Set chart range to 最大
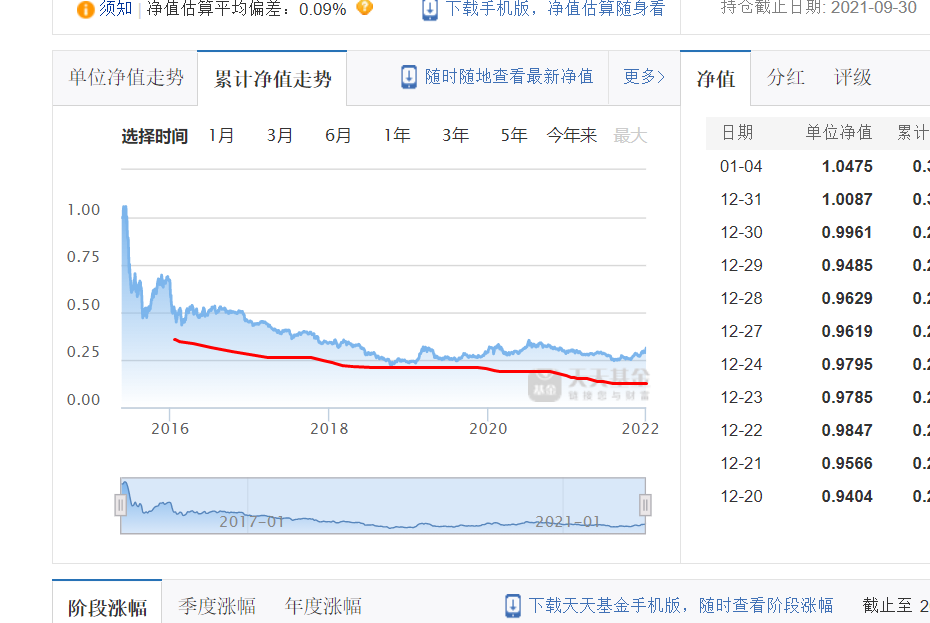Screen dimensions: 930x623 click(x=630, y=135)
